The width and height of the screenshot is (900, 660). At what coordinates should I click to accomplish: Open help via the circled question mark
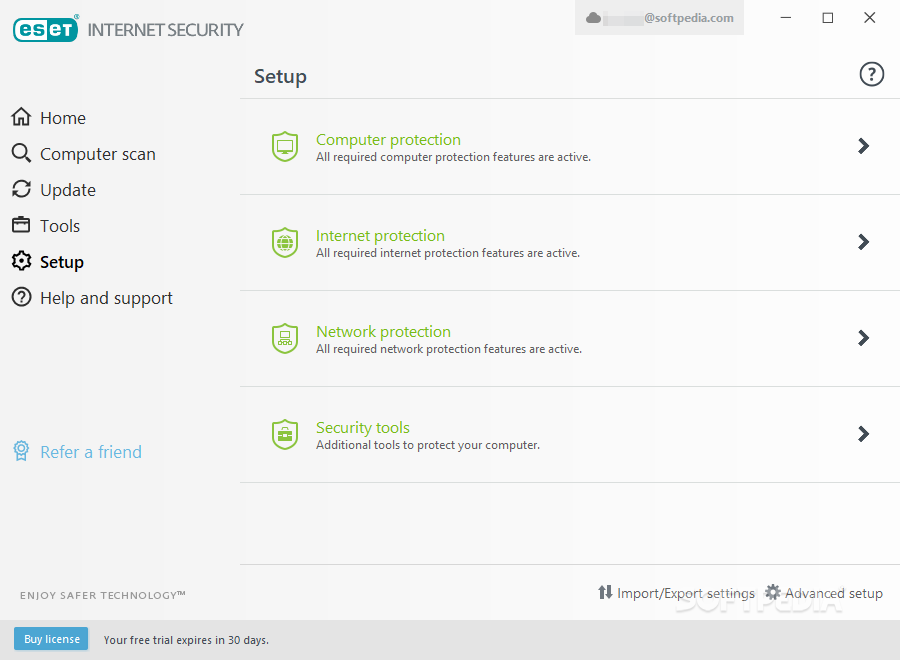pos(871,74)
